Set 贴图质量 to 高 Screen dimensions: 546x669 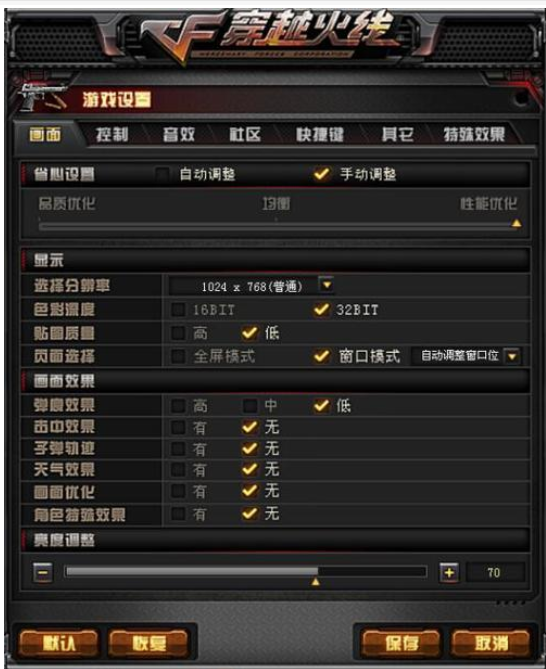(178, 333)
